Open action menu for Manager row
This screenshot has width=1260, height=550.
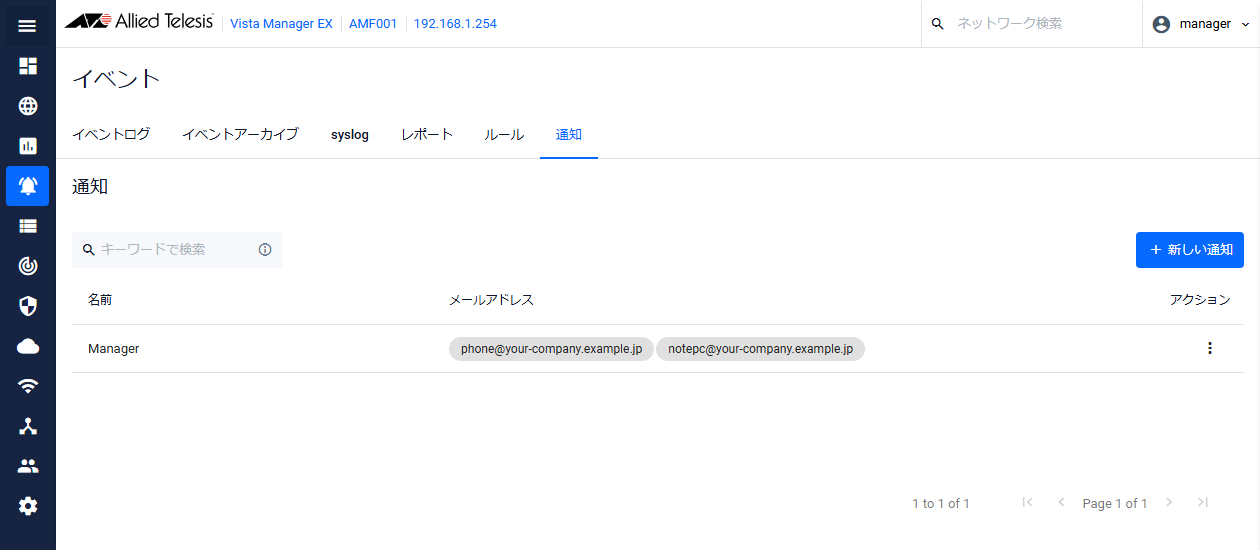point(1209,348)
